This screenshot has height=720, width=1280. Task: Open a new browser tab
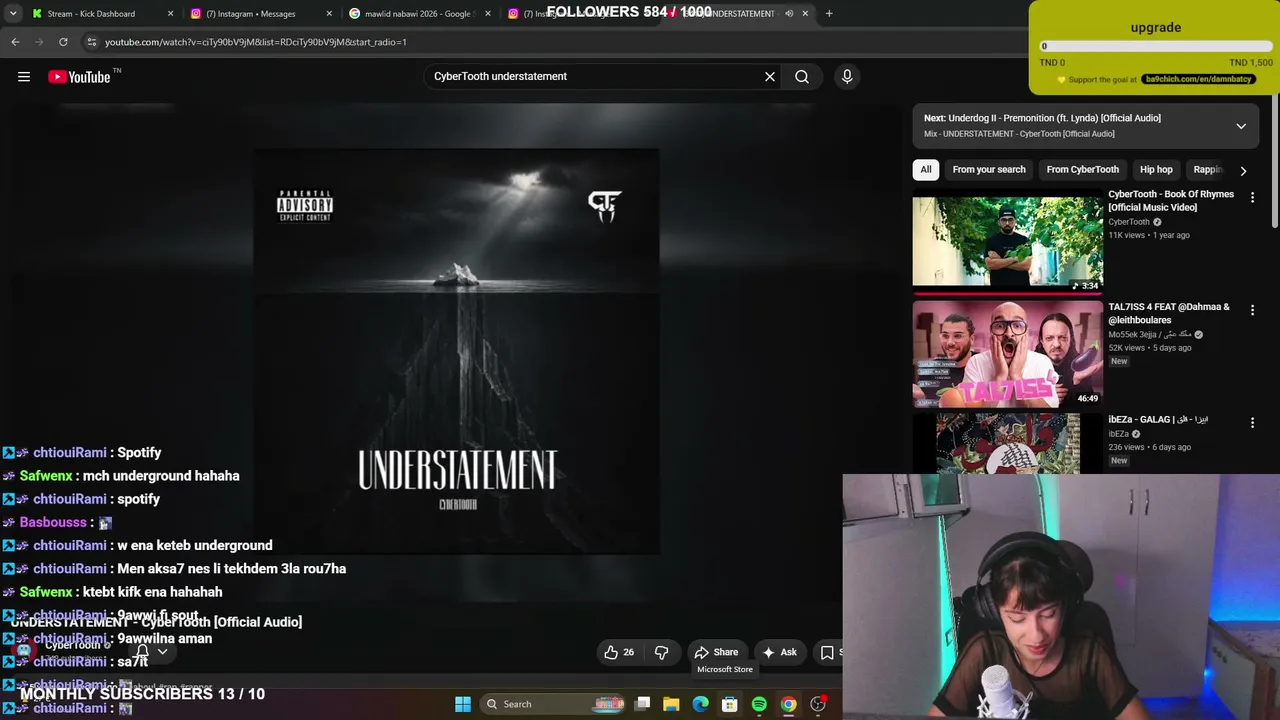coord(829,14)
